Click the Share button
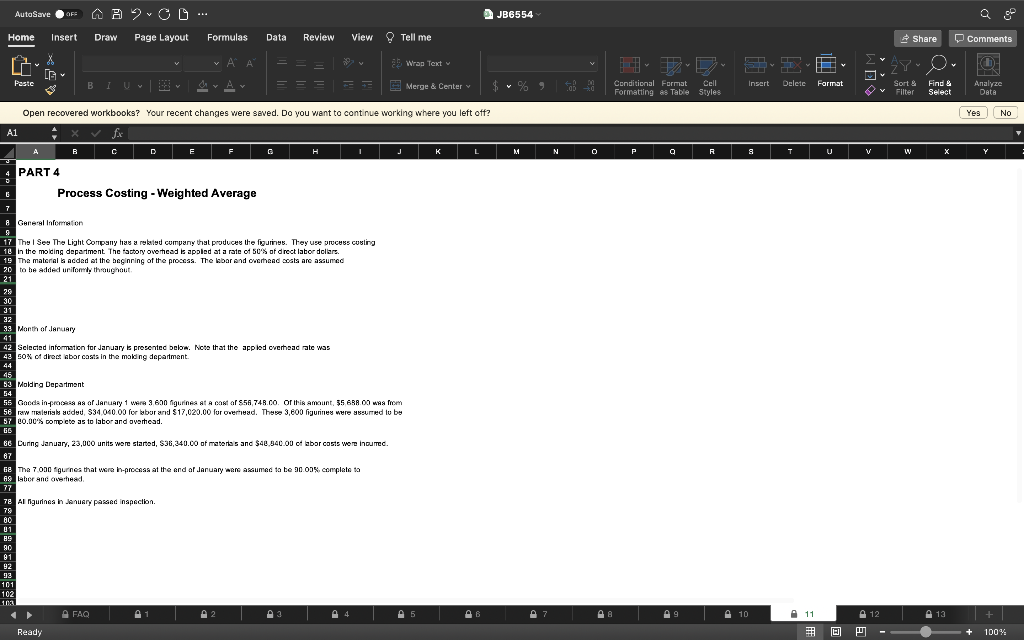1024x640 pixels. [918, 39]
